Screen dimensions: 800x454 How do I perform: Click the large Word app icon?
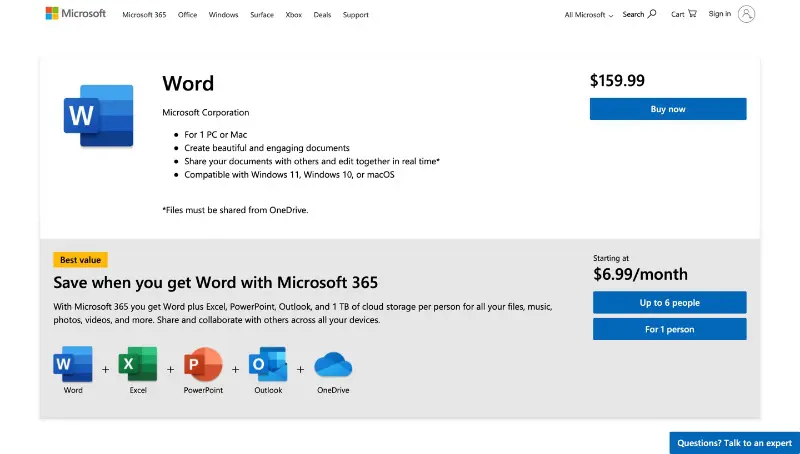98,116
